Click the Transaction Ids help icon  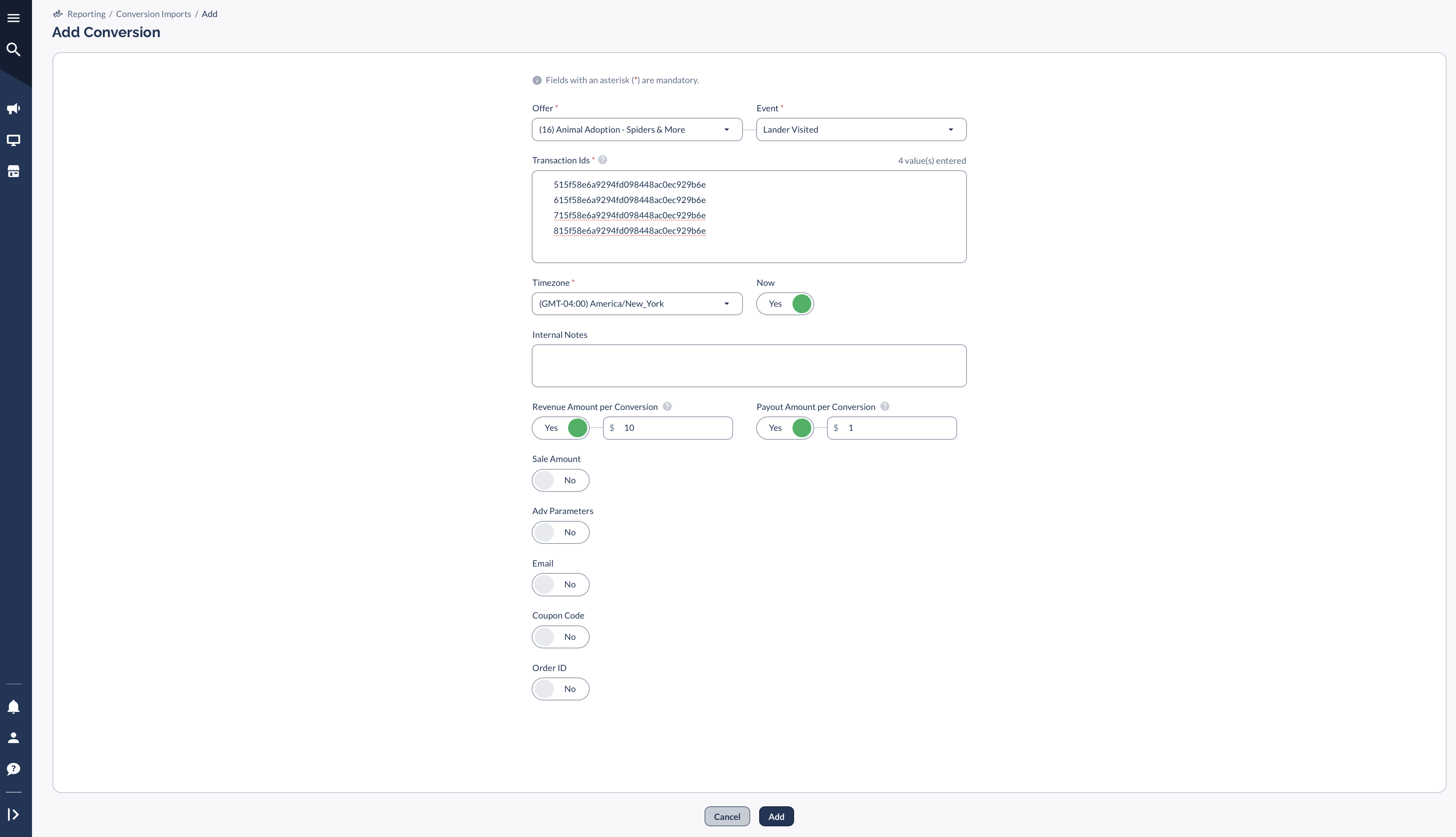(603, 160)
